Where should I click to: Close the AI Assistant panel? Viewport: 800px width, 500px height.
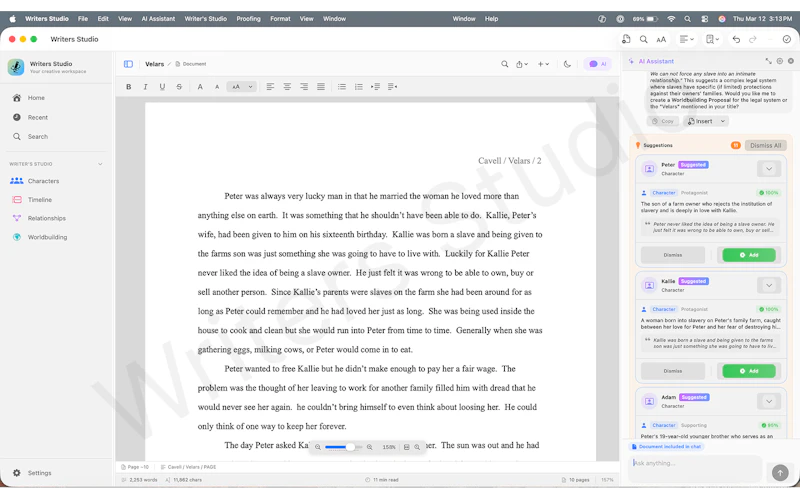pos(791,61)
